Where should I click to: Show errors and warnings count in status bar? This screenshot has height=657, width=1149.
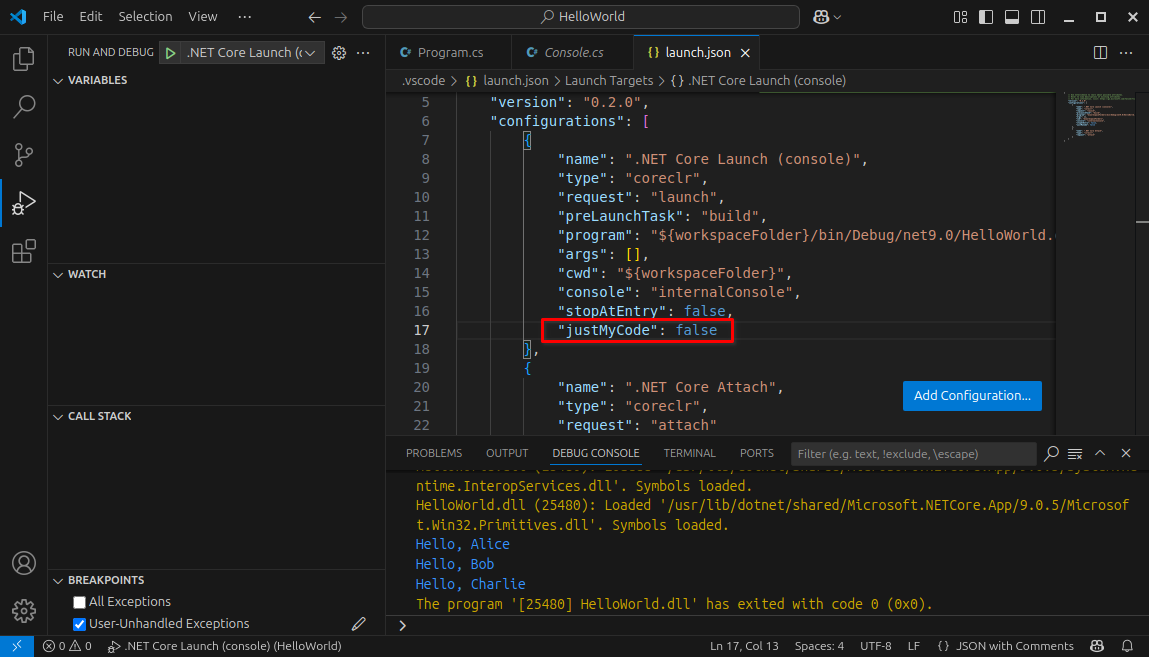point(67,646)
